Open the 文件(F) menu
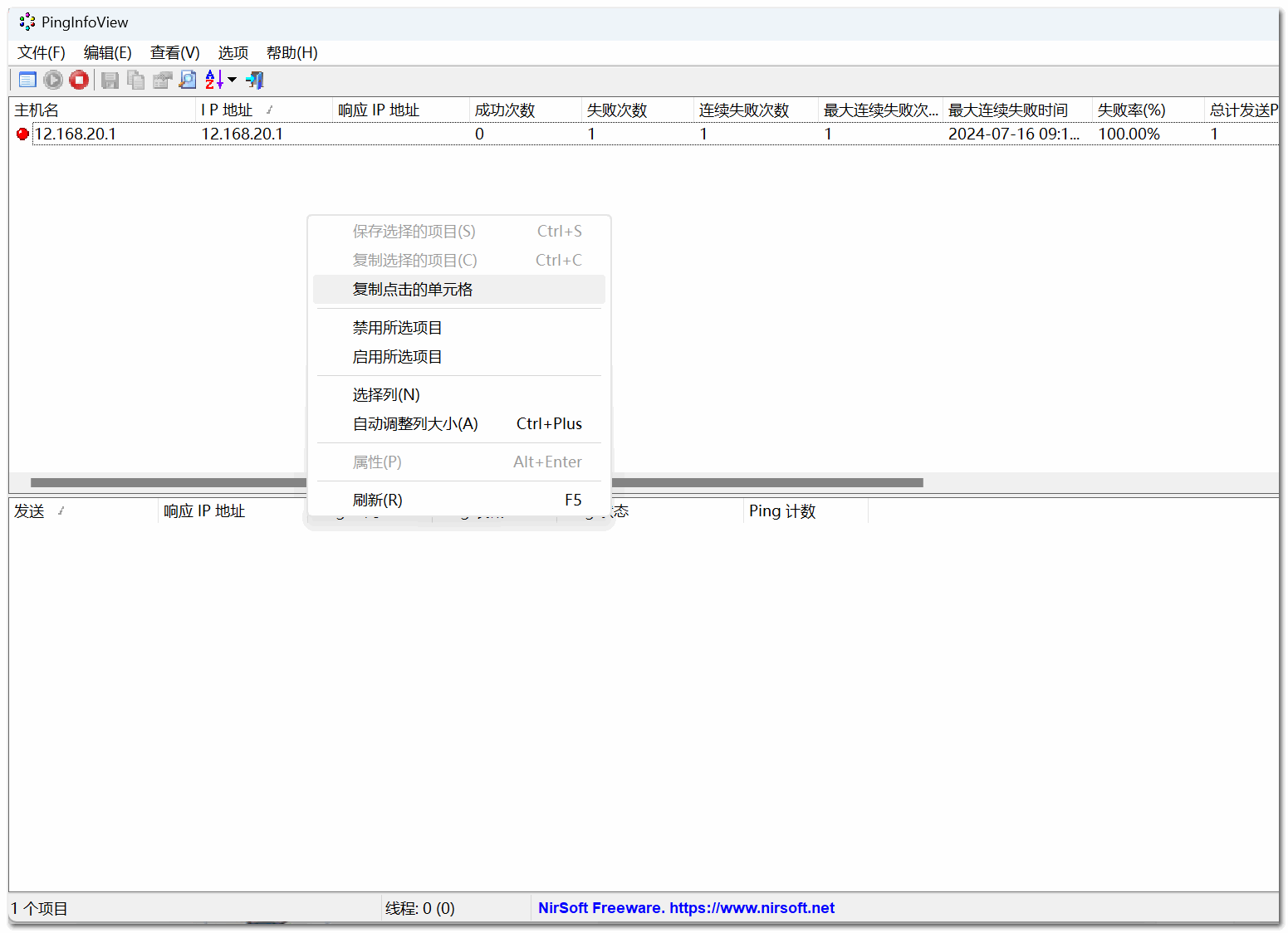The image size is (1288, 933). pyautogui.click(x=42, y=53)
